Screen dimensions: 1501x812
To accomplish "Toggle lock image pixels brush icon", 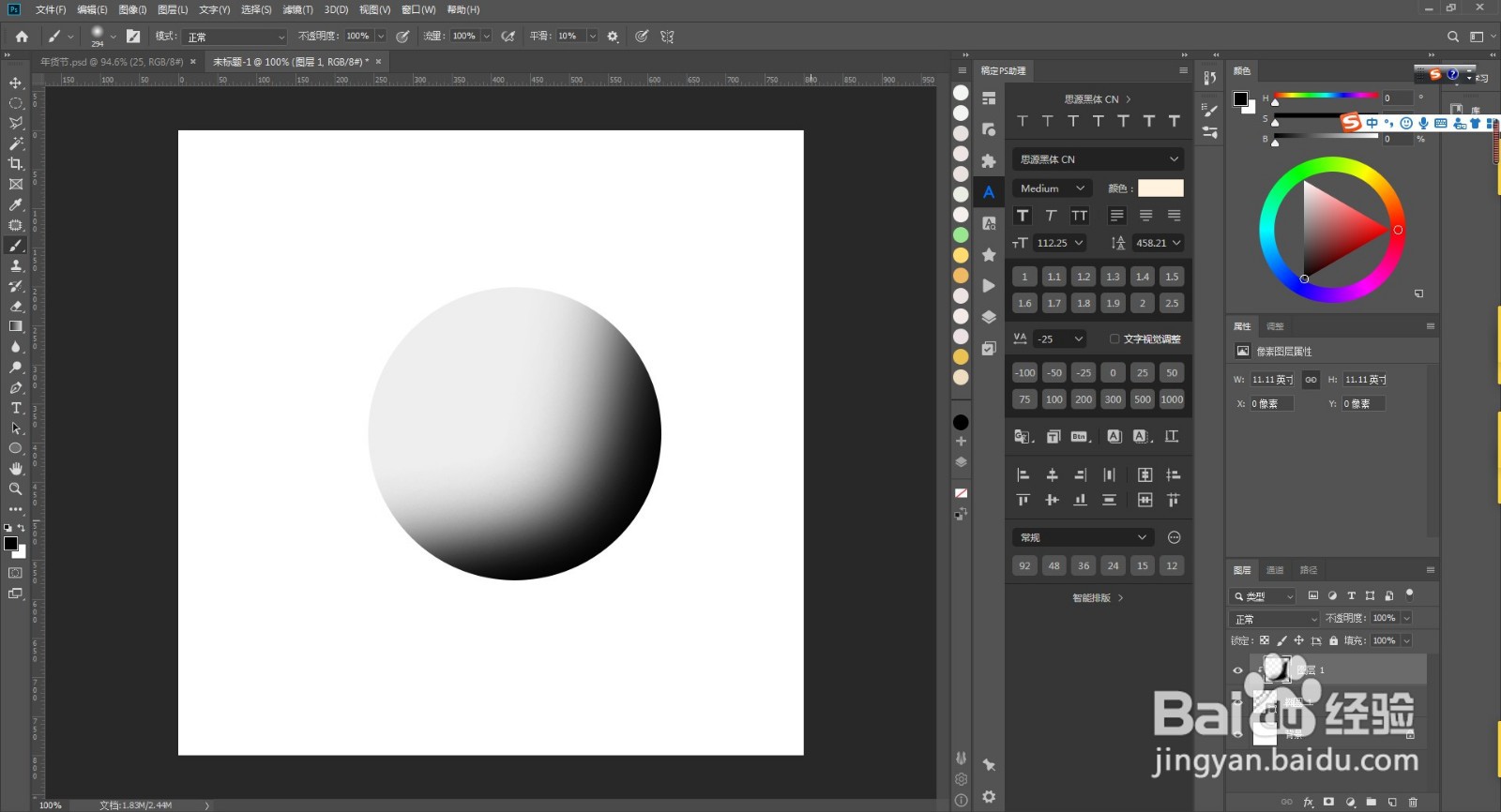I will (1281, 641).
